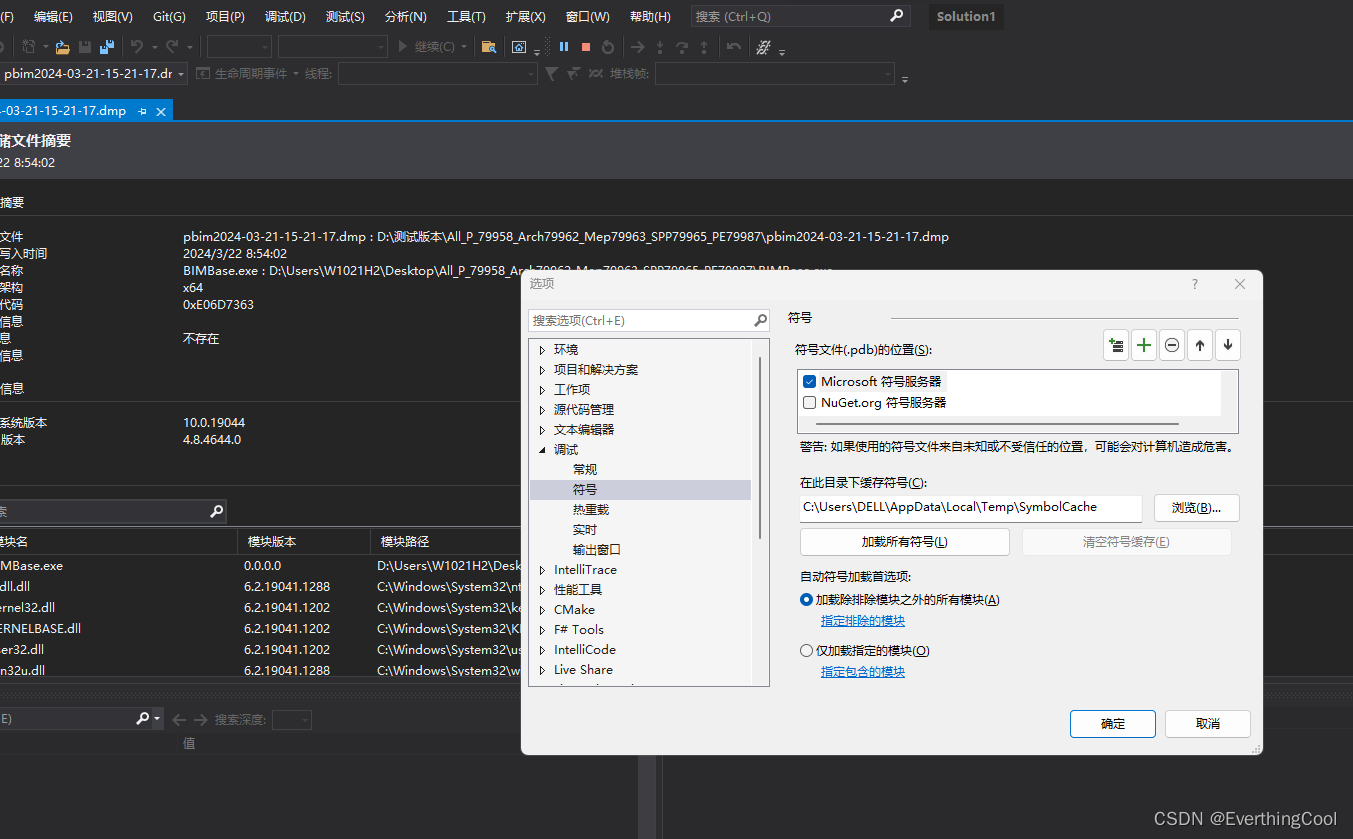
Task: Click the symbol location list horizontal scrollbar
Action: click(x=998, y=424)
